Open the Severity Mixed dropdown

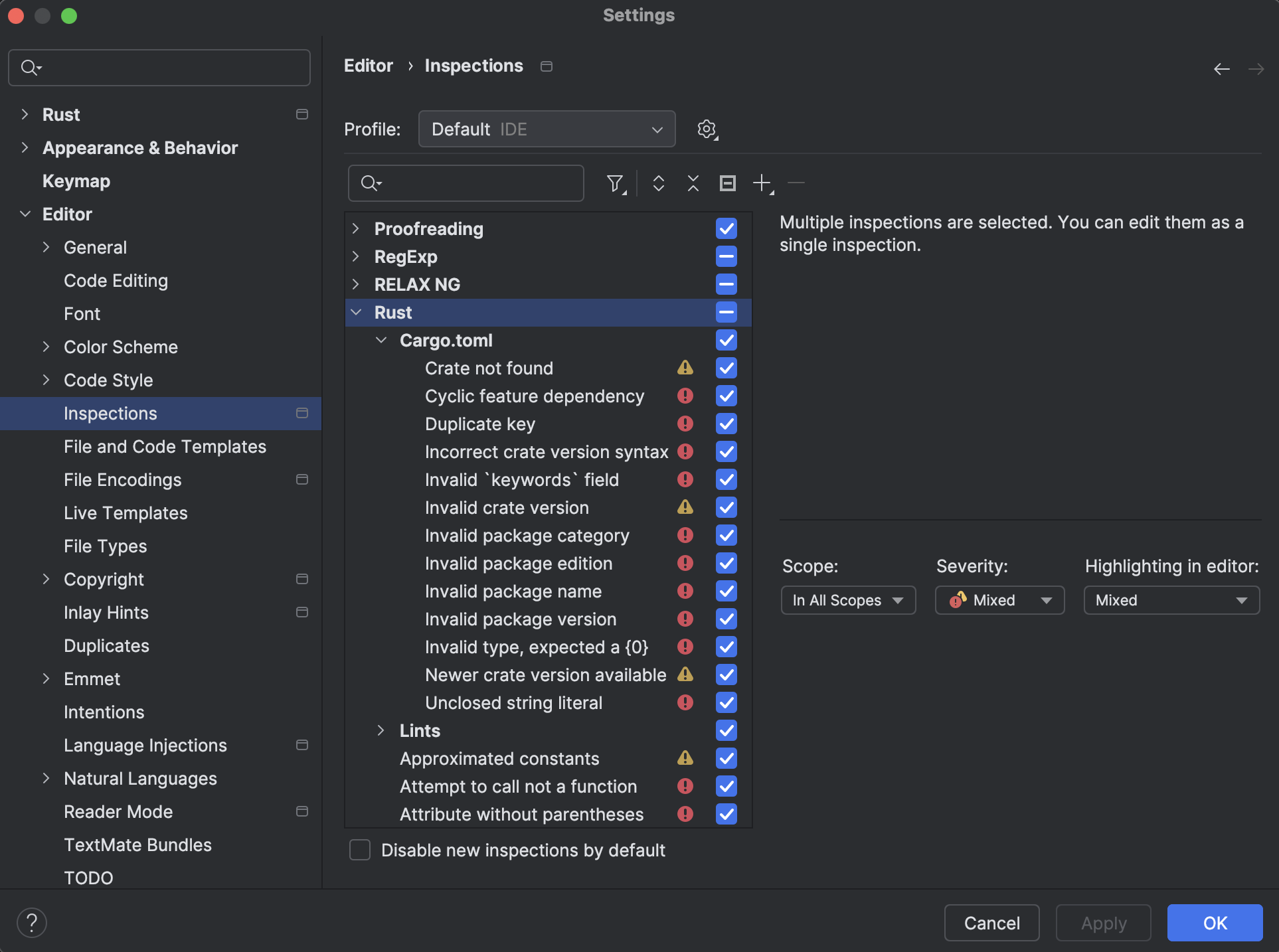999,600
